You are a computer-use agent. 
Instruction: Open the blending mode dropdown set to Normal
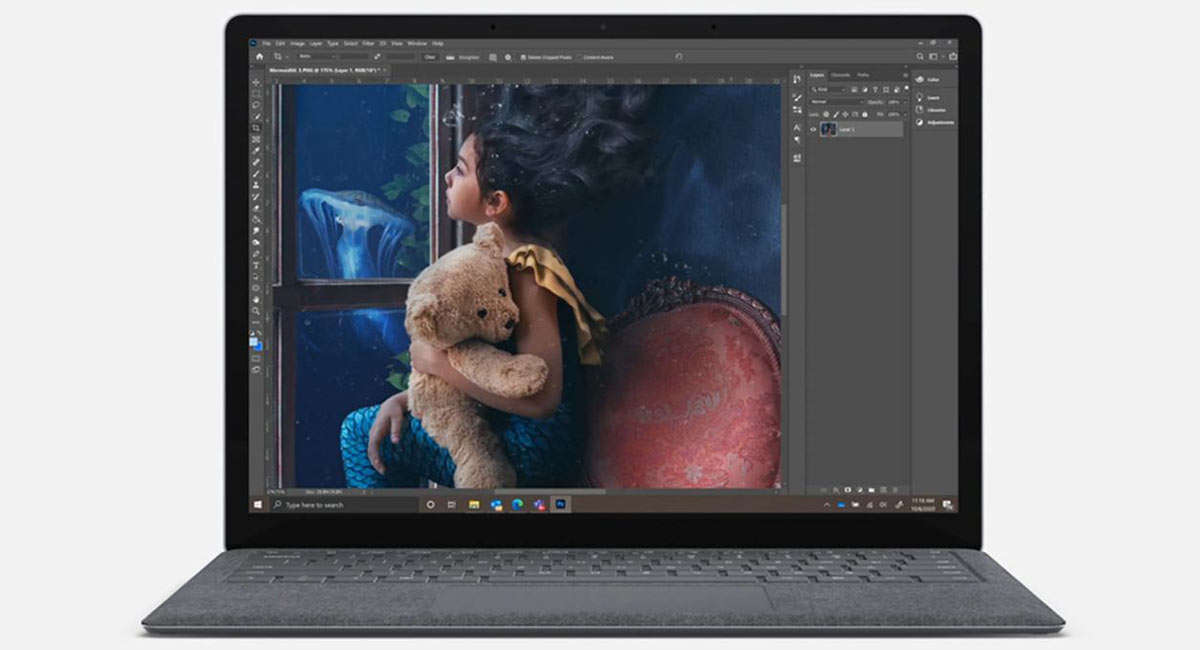pyautogui.click(x=835, y=102)
